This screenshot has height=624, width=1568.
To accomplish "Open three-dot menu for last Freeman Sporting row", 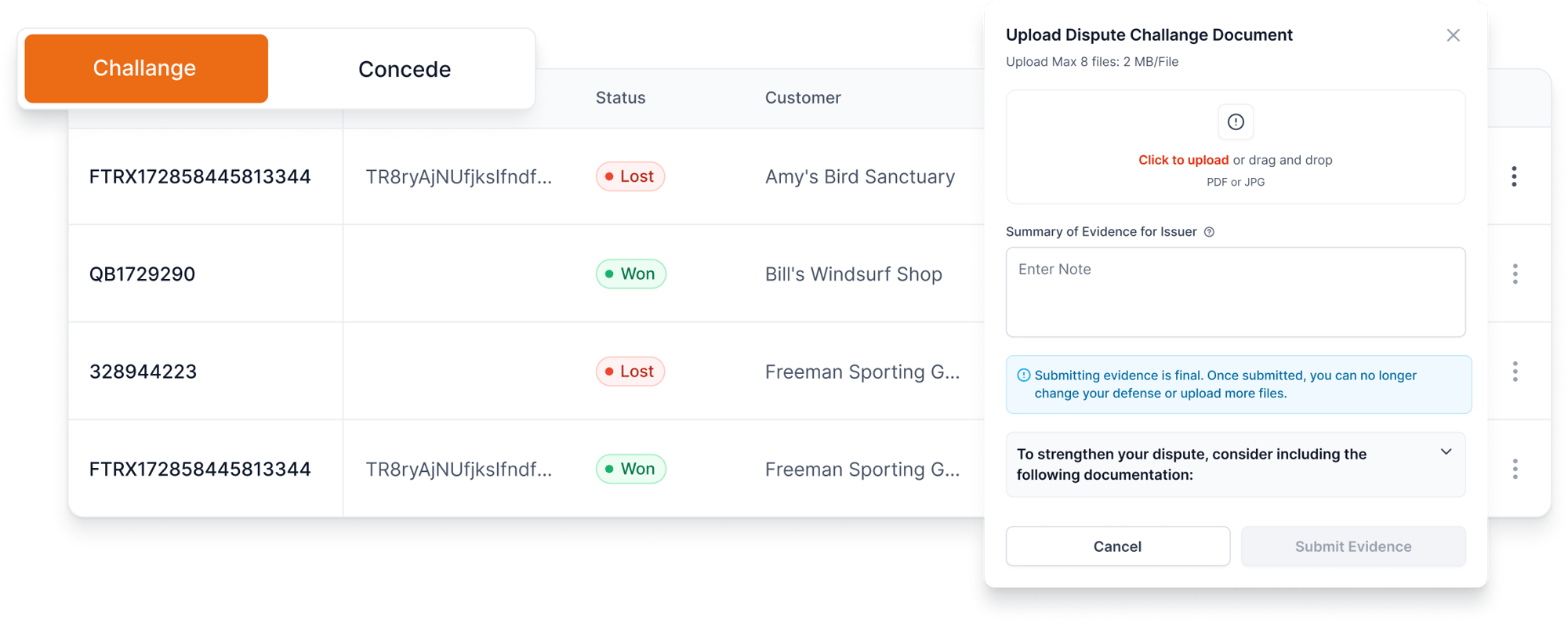I will [1515, 469].
